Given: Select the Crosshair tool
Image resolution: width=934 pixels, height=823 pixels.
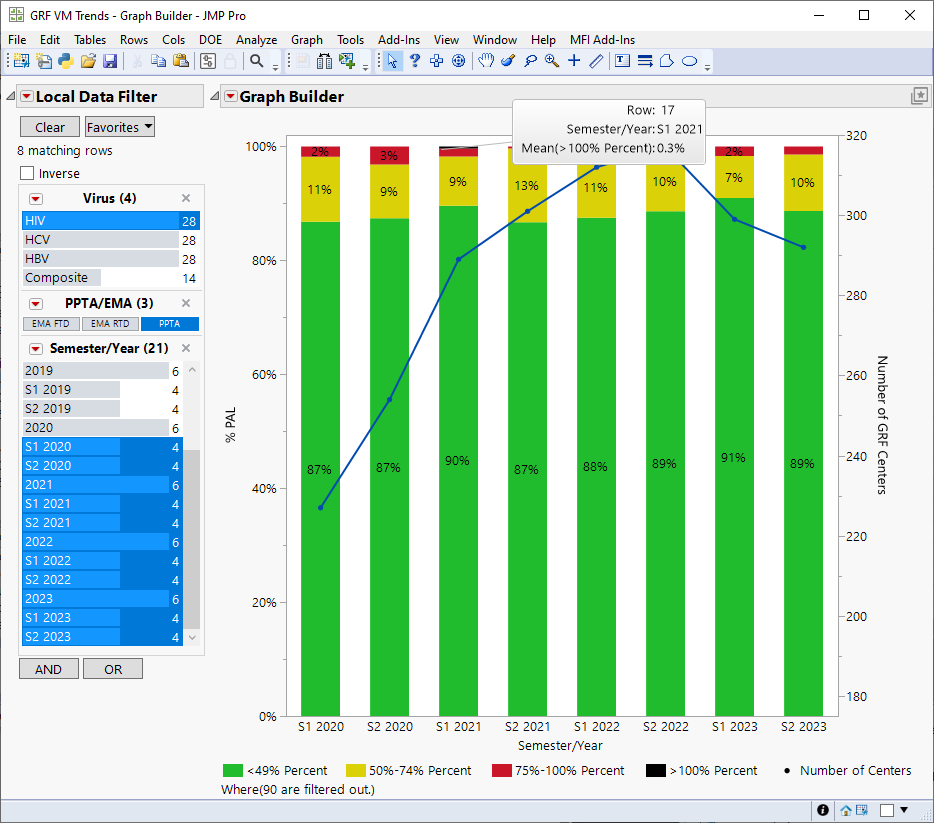Looking at the screenshot, I should tap(573, 61).
